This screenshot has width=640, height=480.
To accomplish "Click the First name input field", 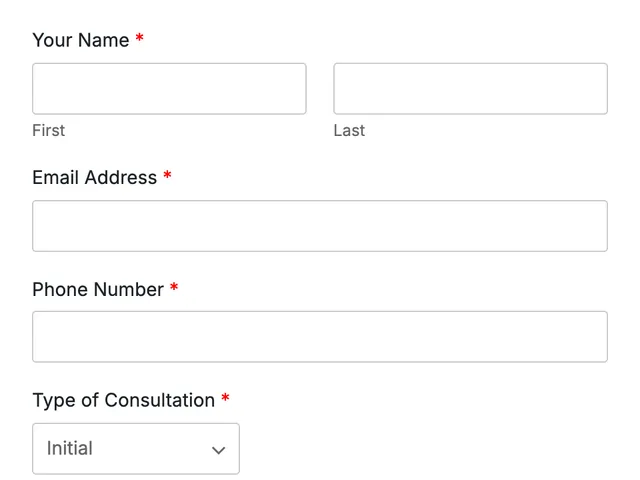I will point(169,89).
